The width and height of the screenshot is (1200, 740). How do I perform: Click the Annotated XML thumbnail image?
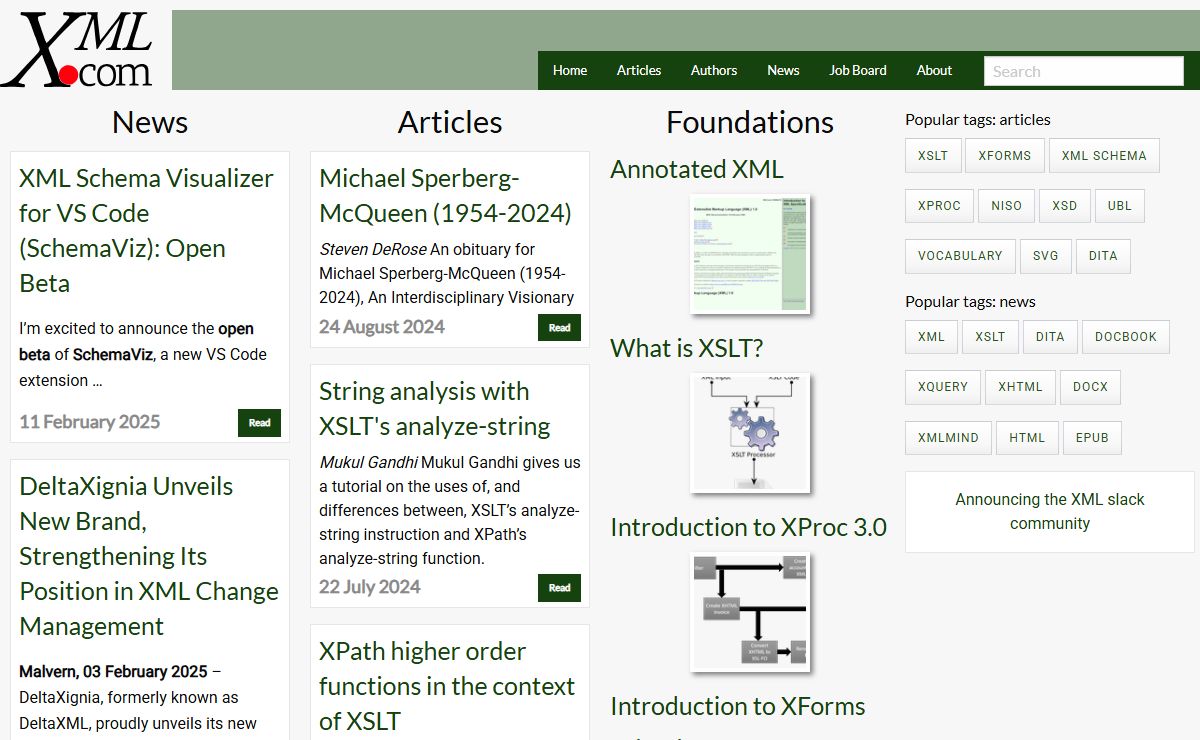pos(750,254)
